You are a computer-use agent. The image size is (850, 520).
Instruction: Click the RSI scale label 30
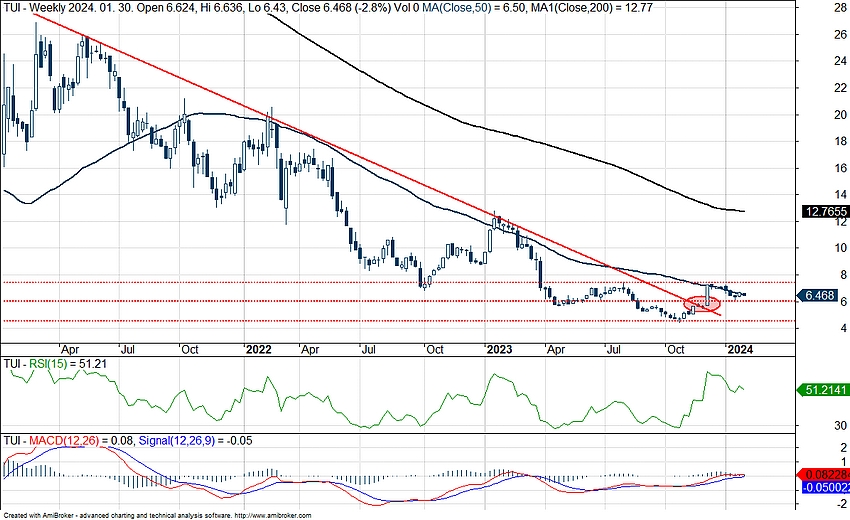841,426
